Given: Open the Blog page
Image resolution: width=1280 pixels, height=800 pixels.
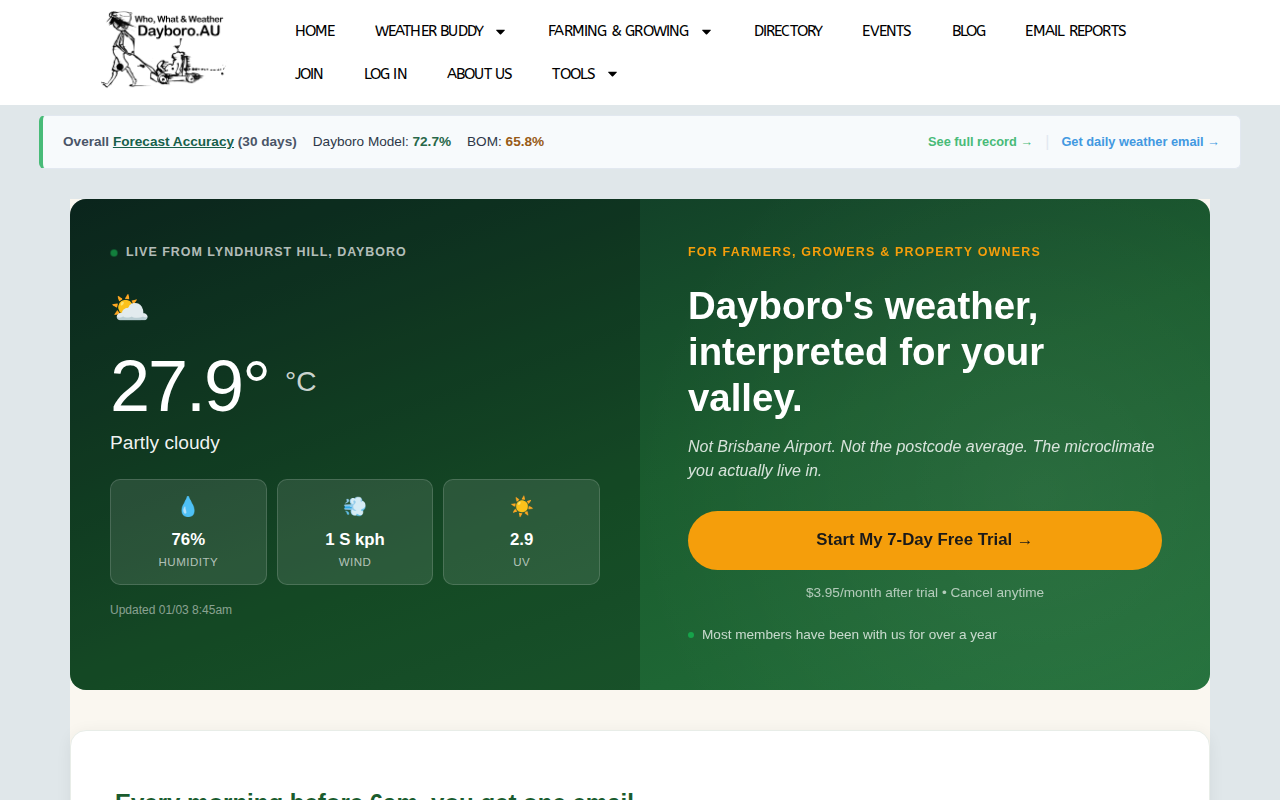Looking at the screenshot, I should 969,31.
